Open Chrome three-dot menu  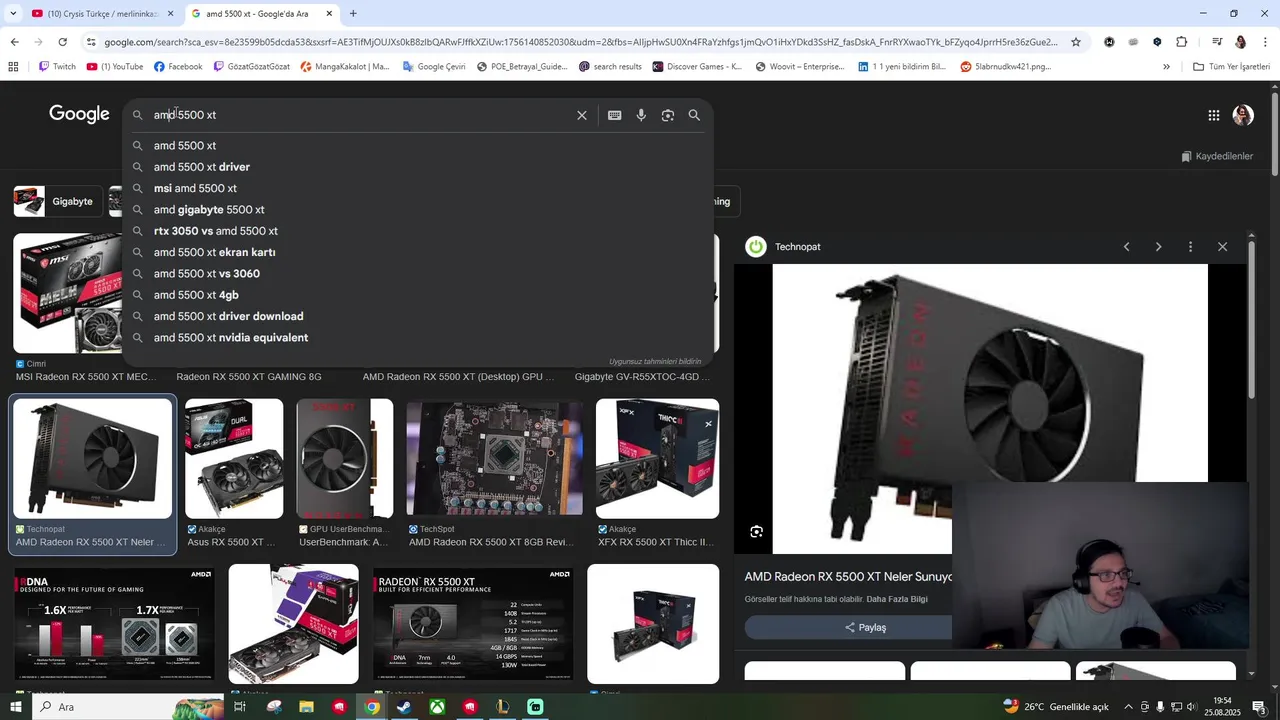click(x=1265, y=42)
